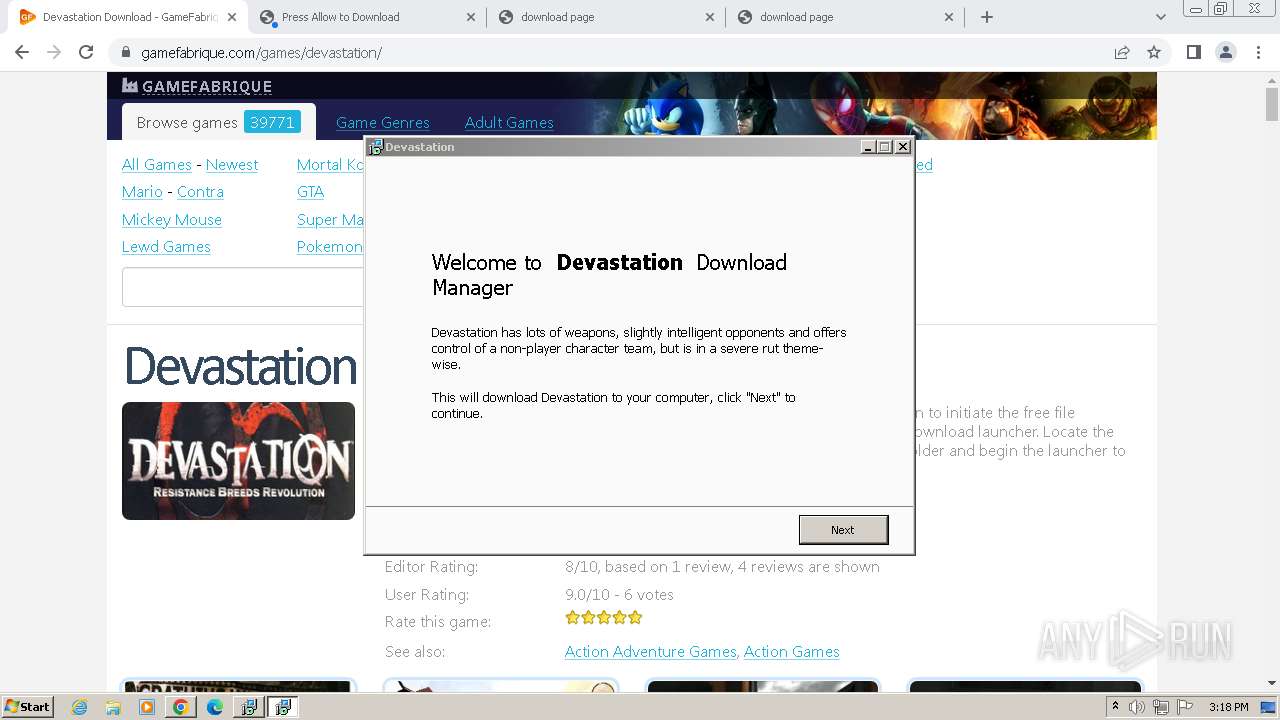This screenshot has height=720, width=1280.
Task: Open Chrome side panel icon
Action: pos(1193,52)
